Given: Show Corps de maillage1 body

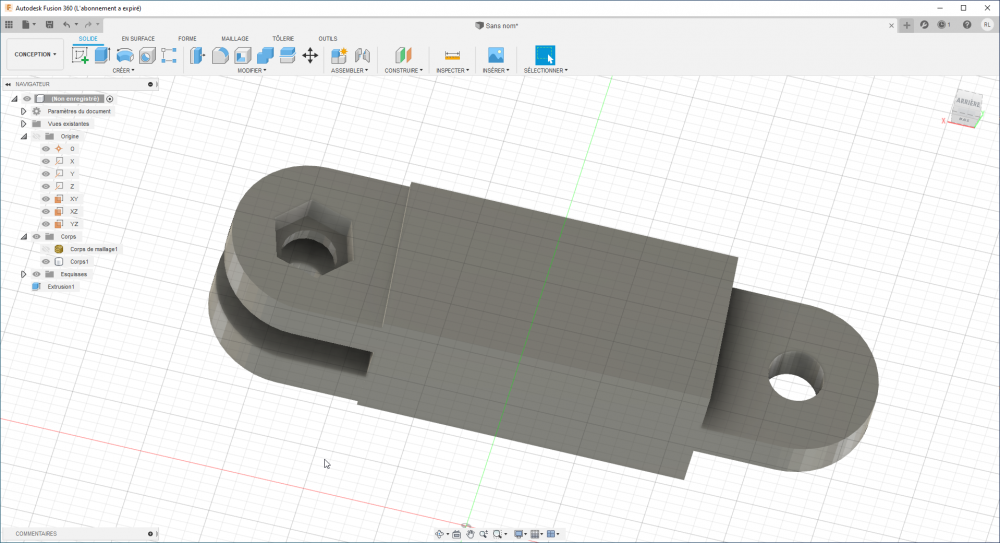Looking at the screenshot, I should tap(46, 249).
